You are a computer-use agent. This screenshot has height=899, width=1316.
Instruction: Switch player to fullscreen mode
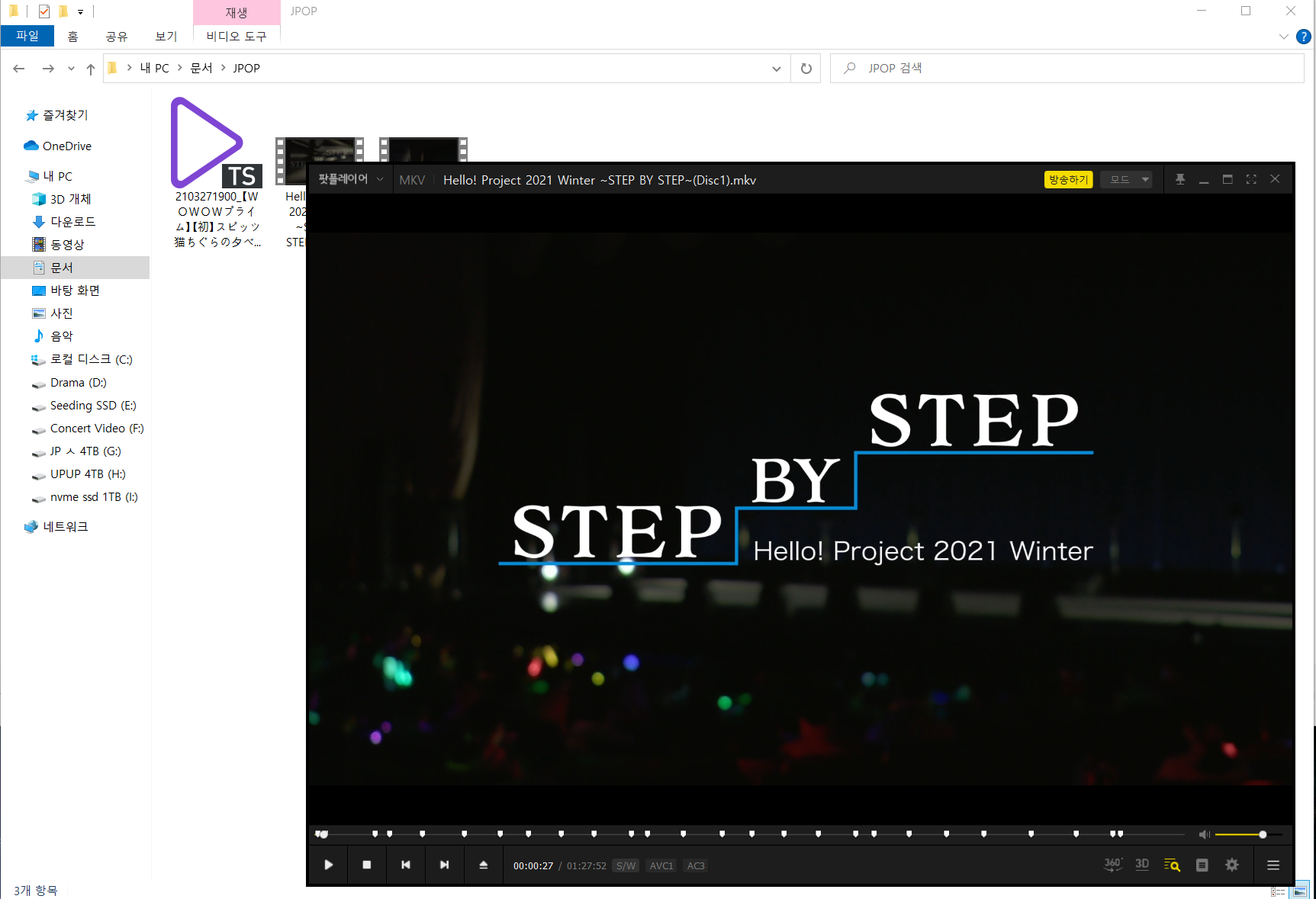[x=1251, y=179]
